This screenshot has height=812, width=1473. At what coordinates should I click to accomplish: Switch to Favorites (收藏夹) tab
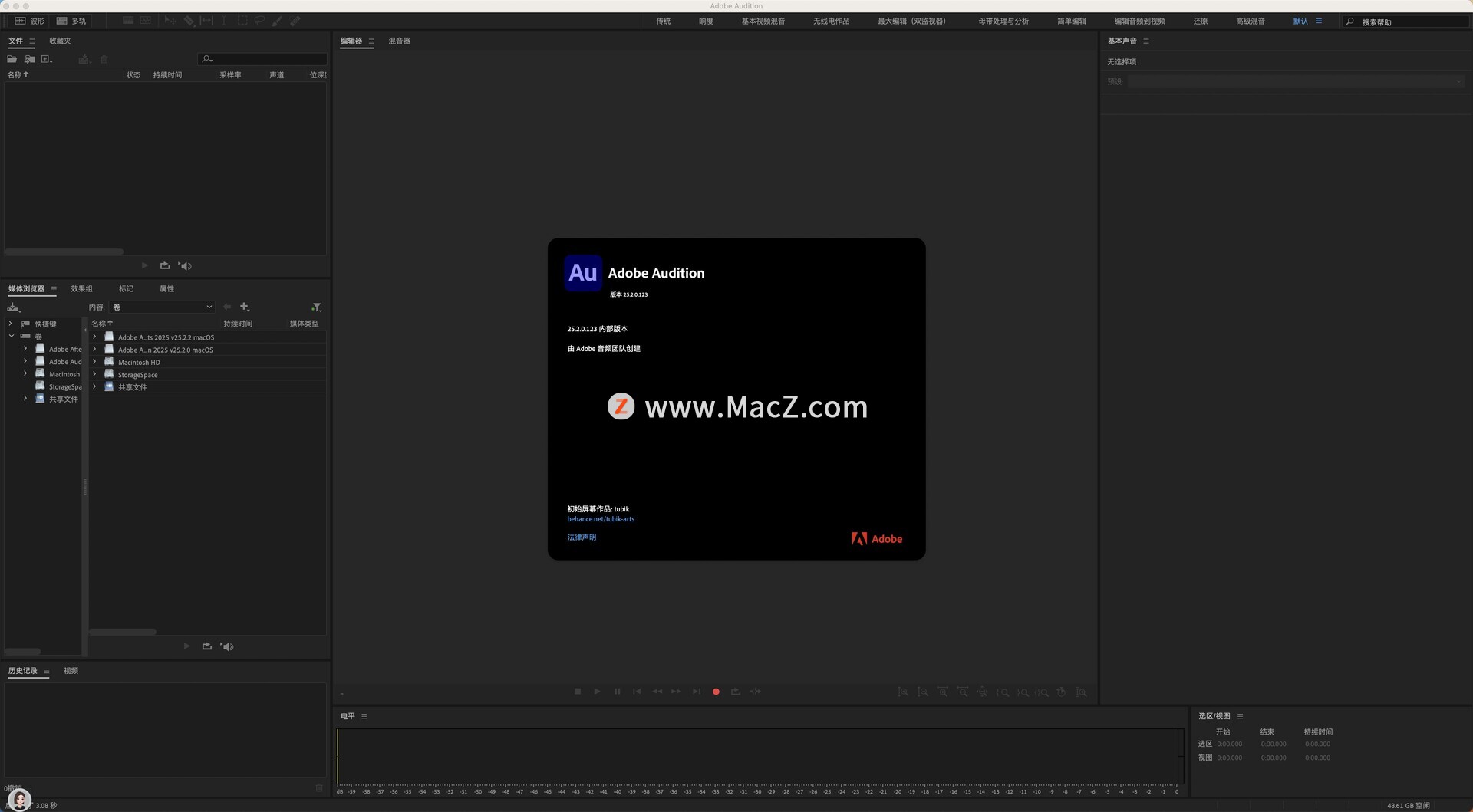(x=60, y=41)
